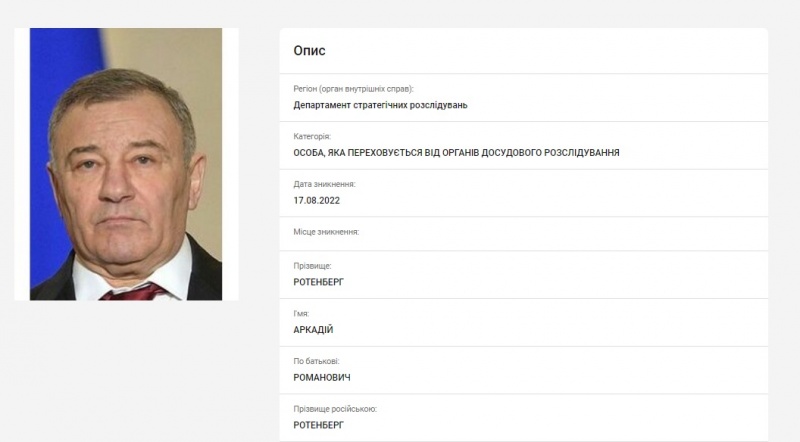
Task: Click the empty 'Місце зникнення' row
Action: [x=523, y=234]
